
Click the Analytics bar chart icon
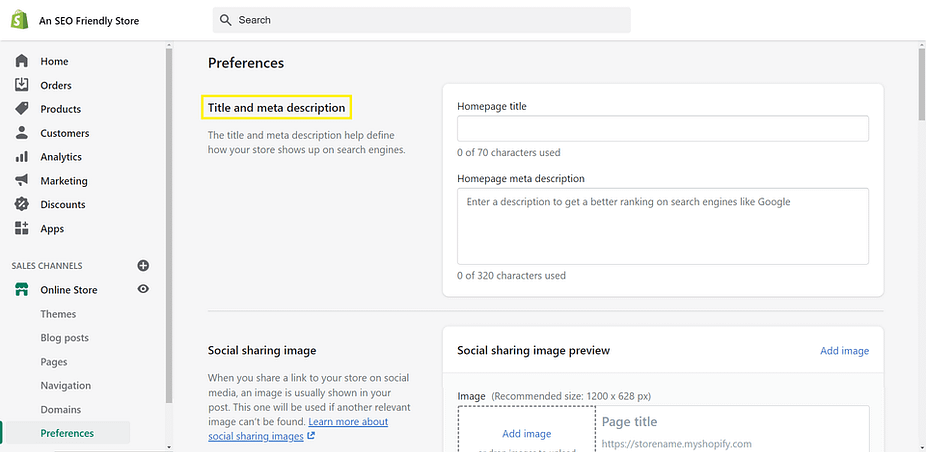(x=21, y=157)
